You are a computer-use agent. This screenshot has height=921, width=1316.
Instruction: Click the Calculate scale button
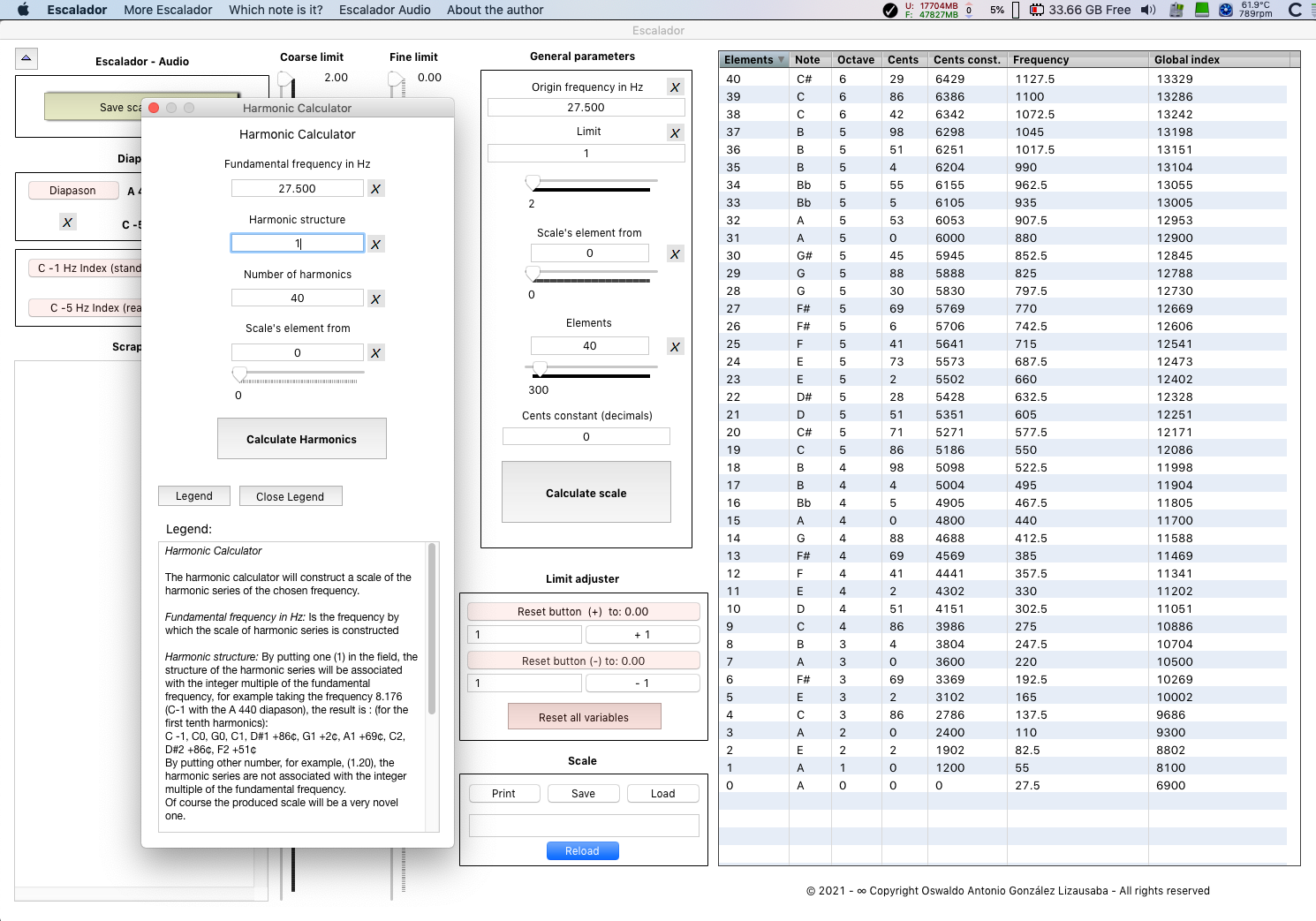click(586, 493)
